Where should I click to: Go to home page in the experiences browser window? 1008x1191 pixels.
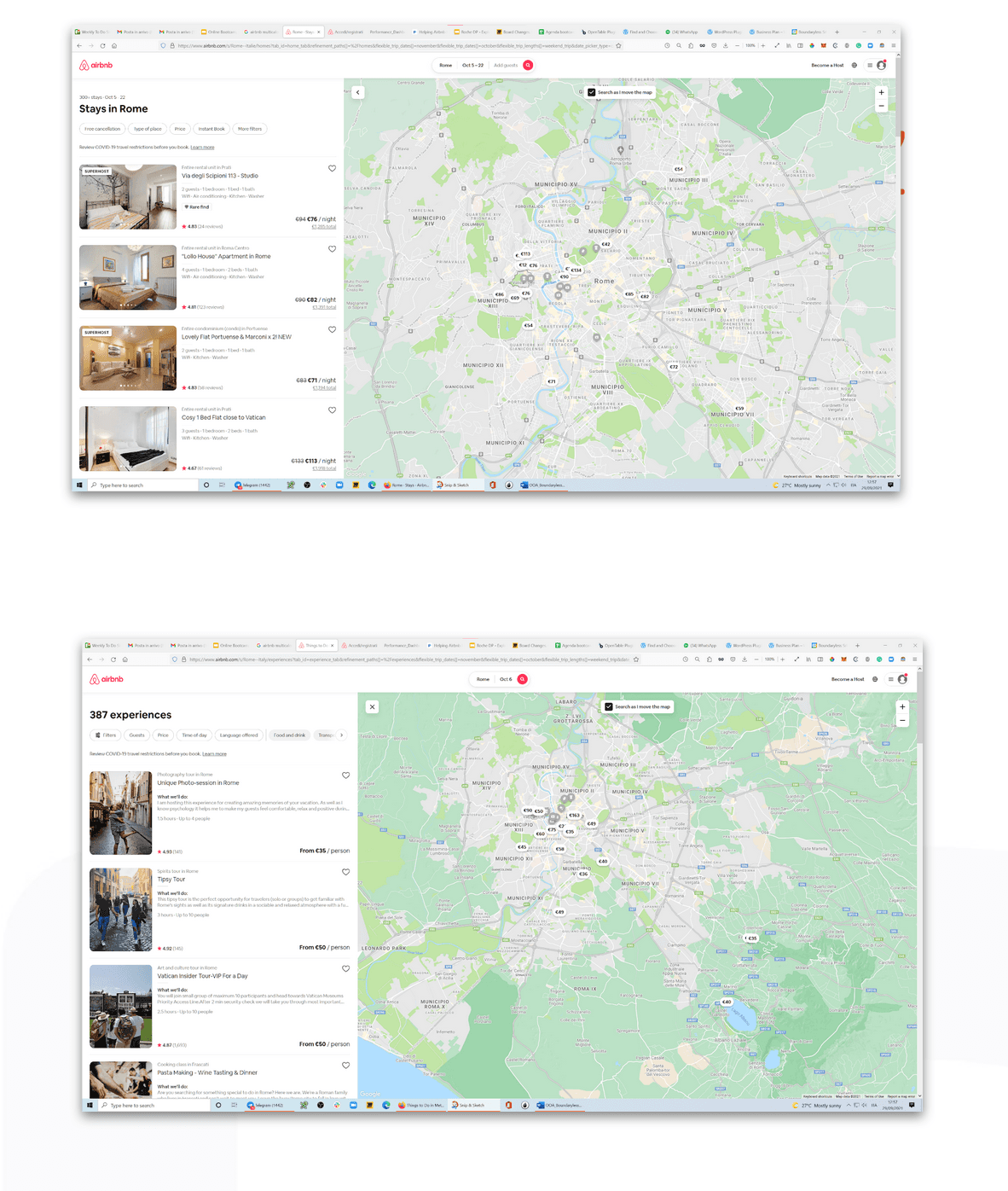(125, 659)
